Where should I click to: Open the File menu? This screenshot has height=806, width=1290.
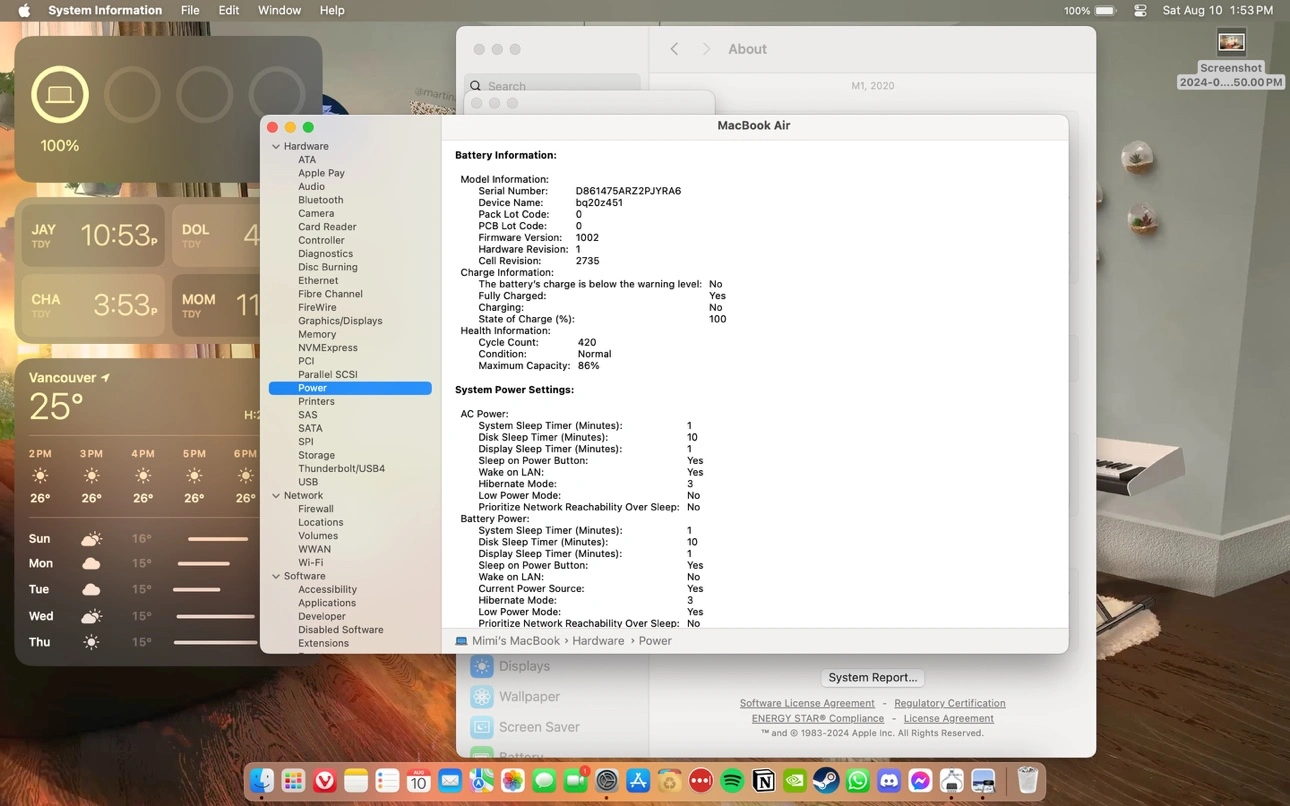(x=190, y=10)
